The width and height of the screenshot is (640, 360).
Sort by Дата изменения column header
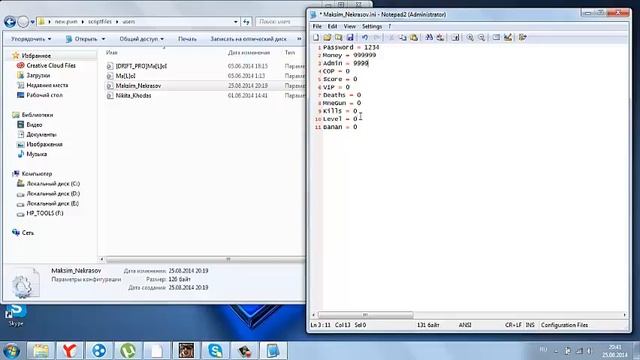tap(249, 53)
